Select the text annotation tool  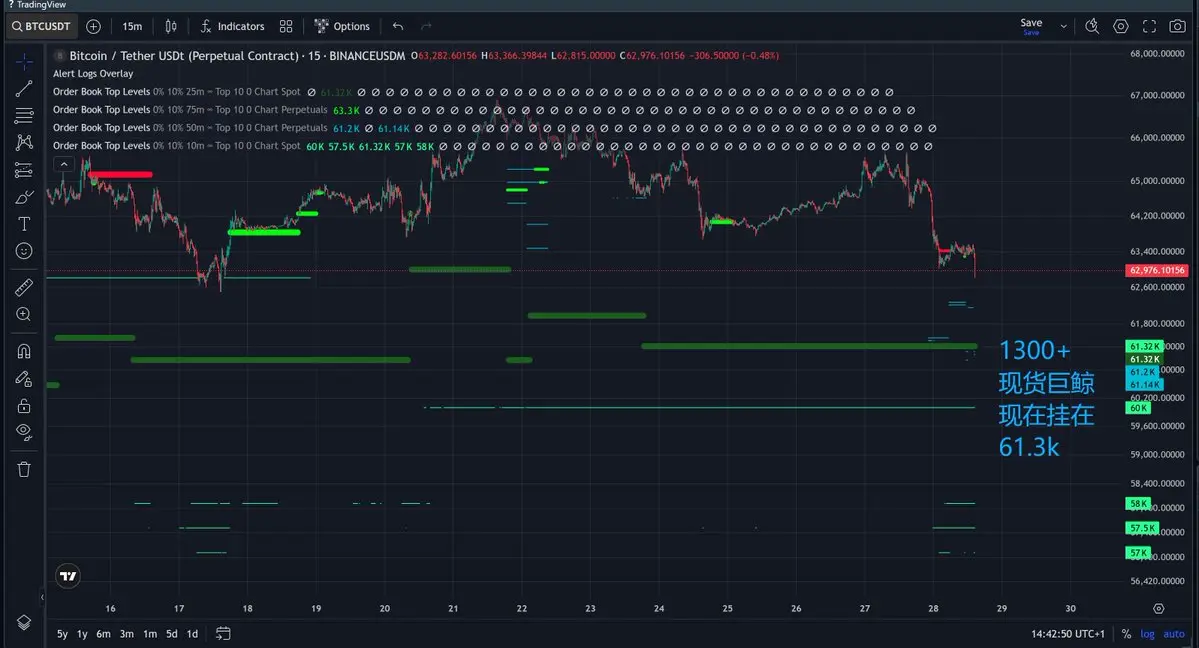coord(24,223)
